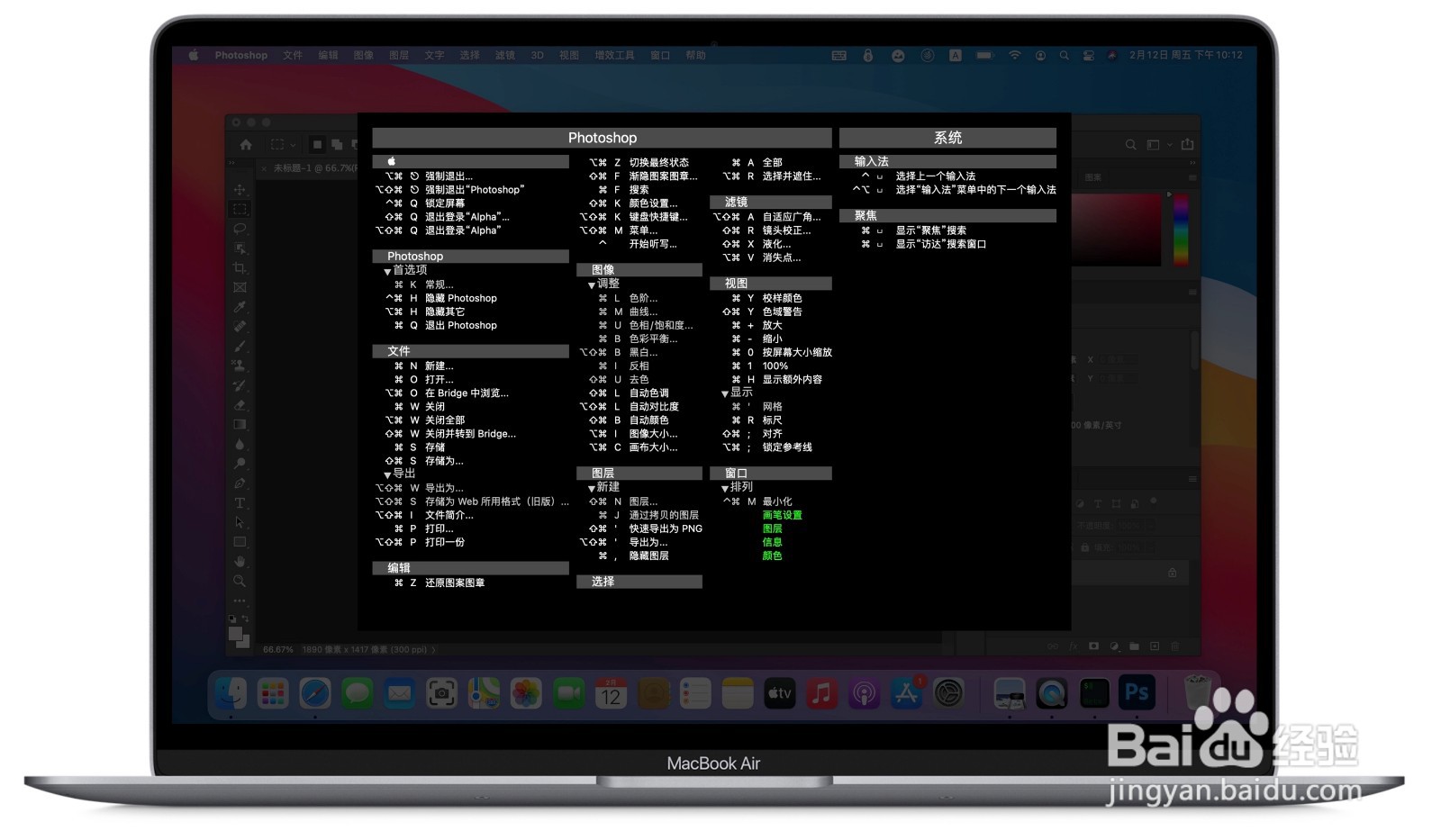Screen dimensions: 1441x840
Task: Pick a shade in the color field
Action: 1117,230
